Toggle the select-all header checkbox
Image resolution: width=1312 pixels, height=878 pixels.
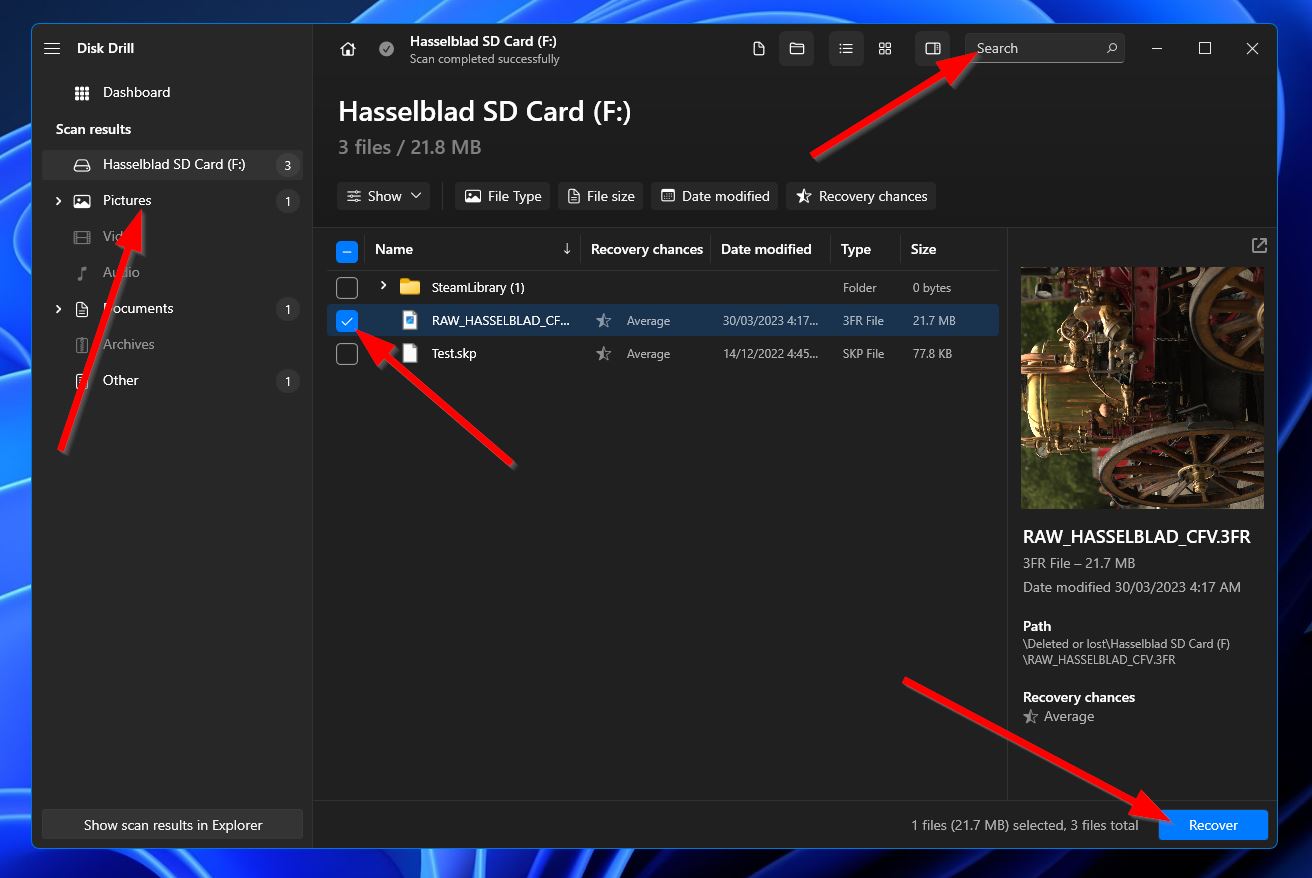[x=347, y=250]
